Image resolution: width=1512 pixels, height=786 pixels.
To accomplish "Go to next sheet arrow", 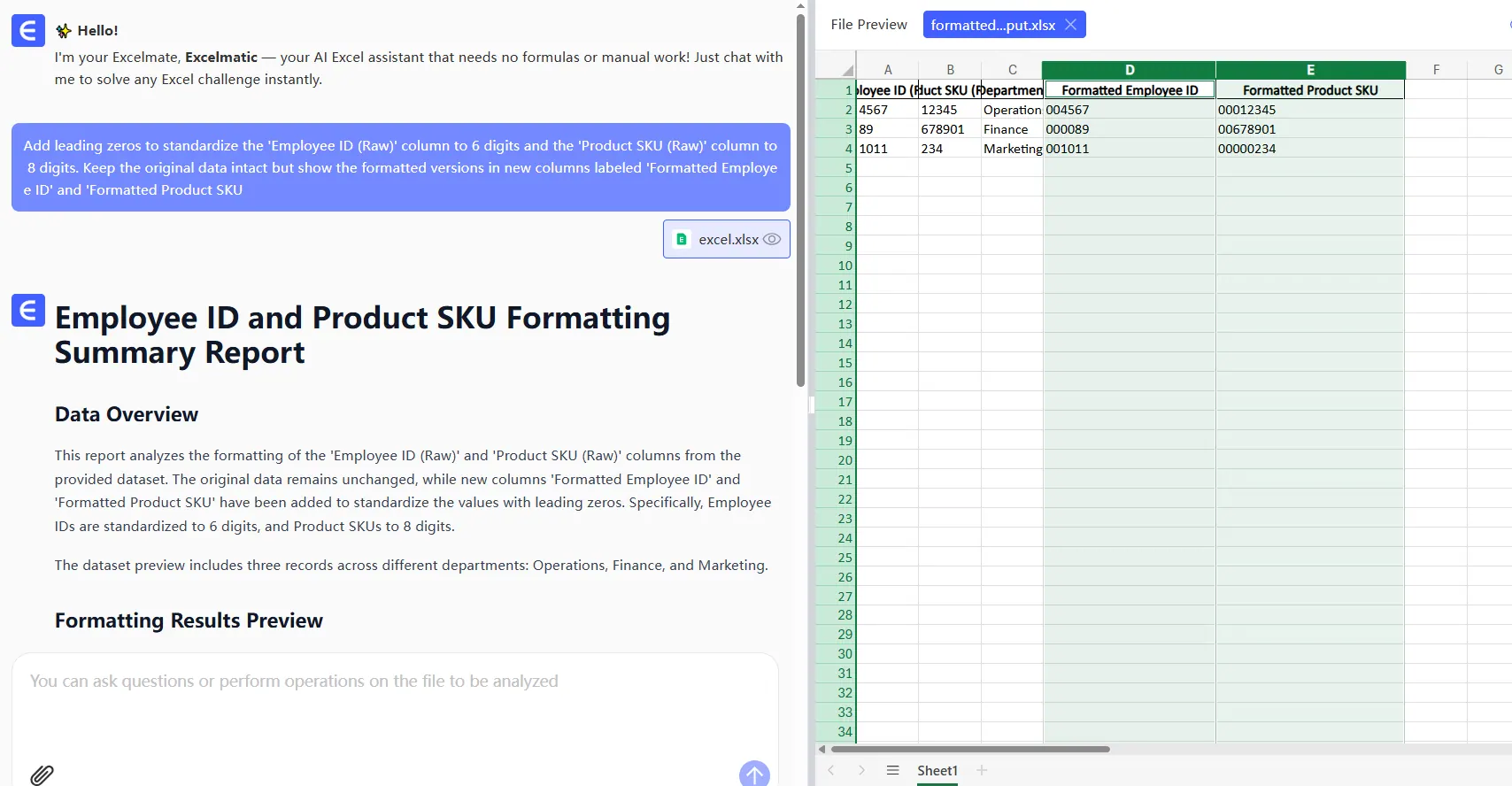I will (861, 770).
